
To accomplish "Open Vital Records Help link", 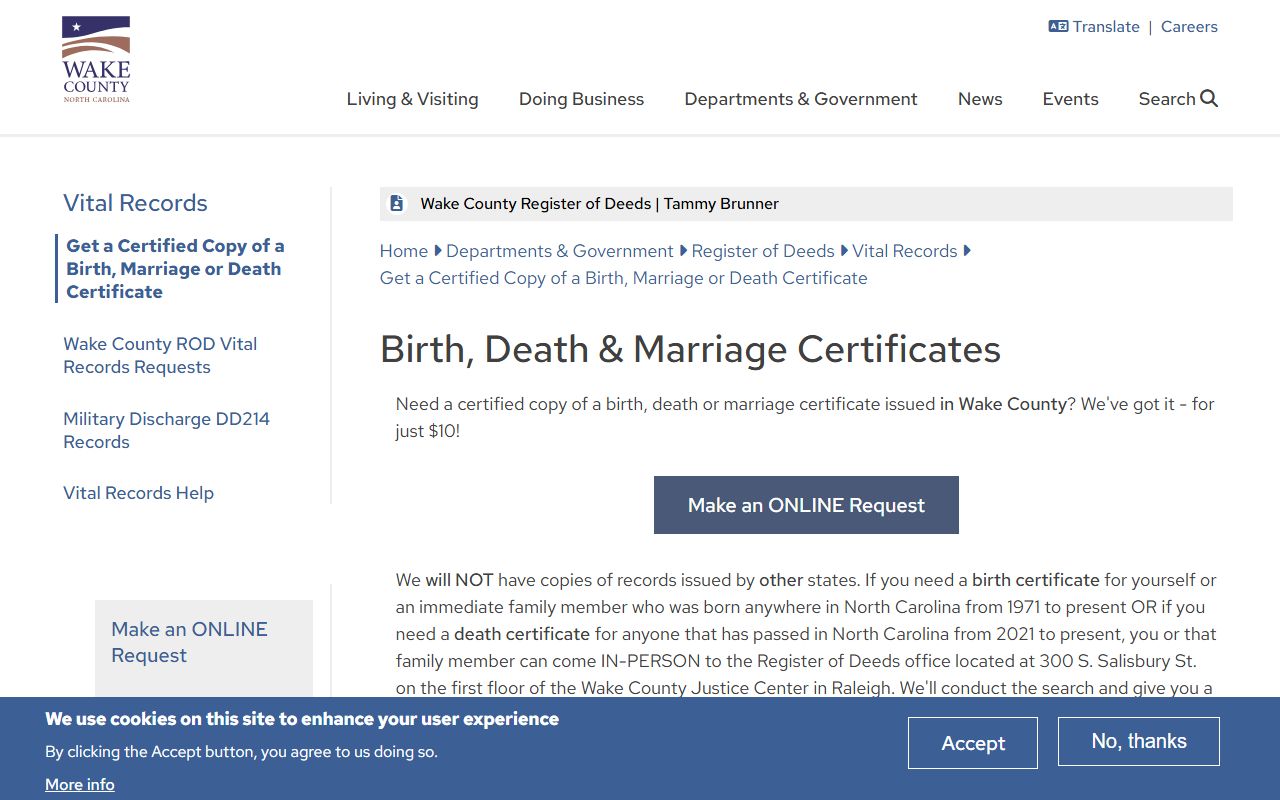I will (138, 493).
